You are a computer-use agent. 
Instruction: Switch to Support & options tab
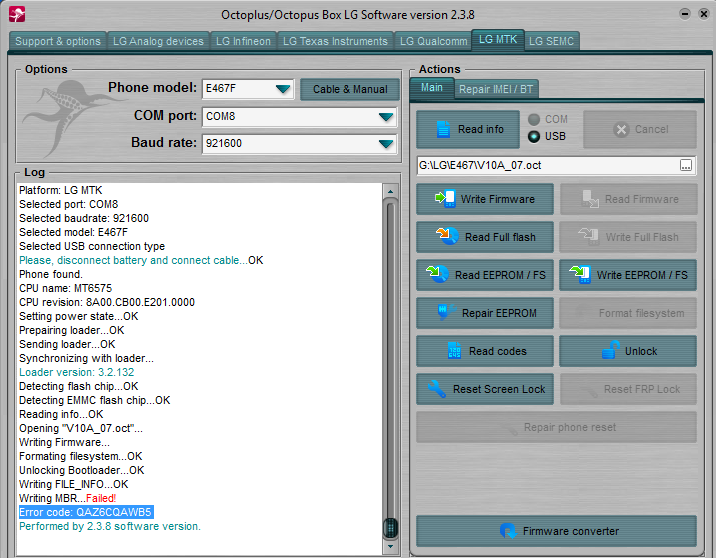click(58, 41)
